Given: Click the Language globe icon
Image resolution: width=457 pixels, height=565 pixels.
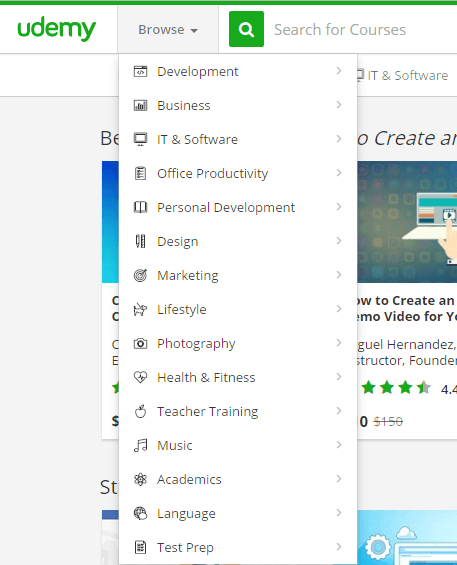Looking at the screenshot, I should pos(141,513).
